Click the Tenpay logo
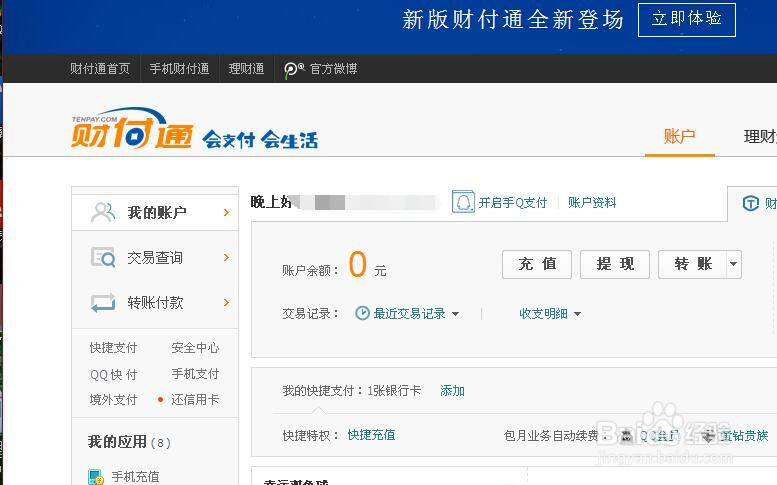This screenshot has height=485, width=777. click(x=132, y=128)
